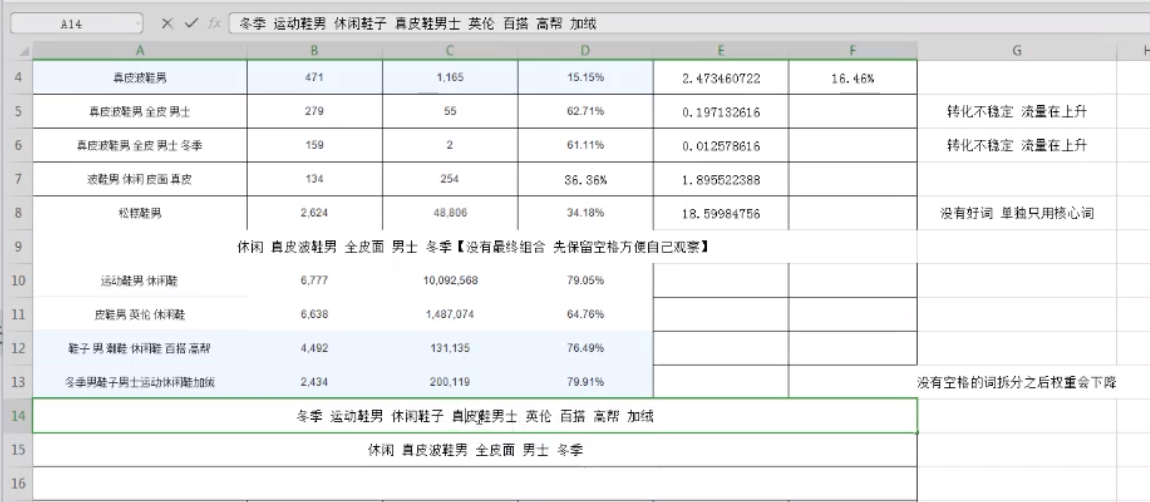Select row 12 header

[x=16, y=348]
